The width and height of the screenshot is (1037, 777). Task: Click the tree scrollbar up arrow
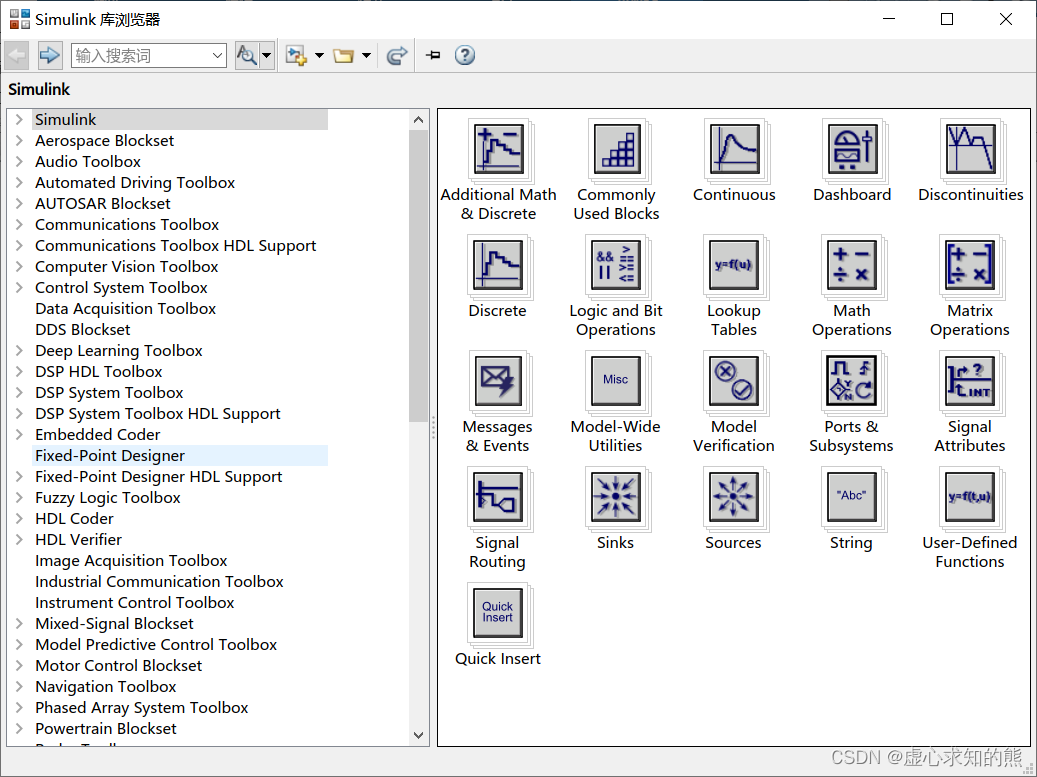[x=418, y=120]
